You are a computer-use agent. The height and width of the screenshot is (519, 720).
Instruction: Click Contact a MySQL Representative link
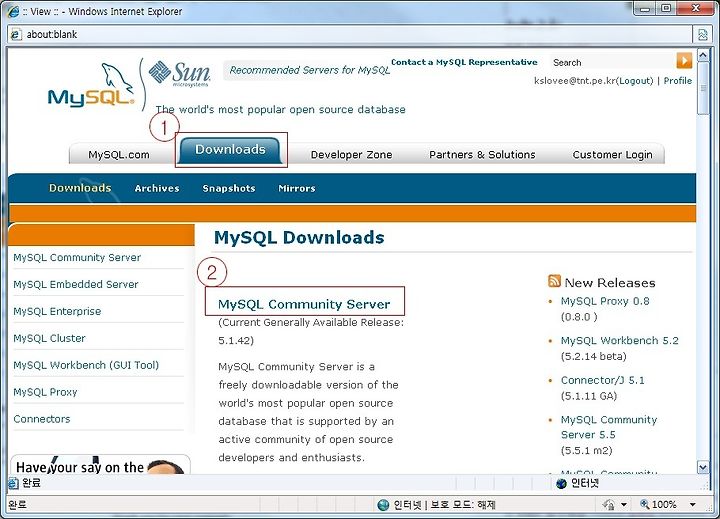pyautogui.click(x=464, y=62)
